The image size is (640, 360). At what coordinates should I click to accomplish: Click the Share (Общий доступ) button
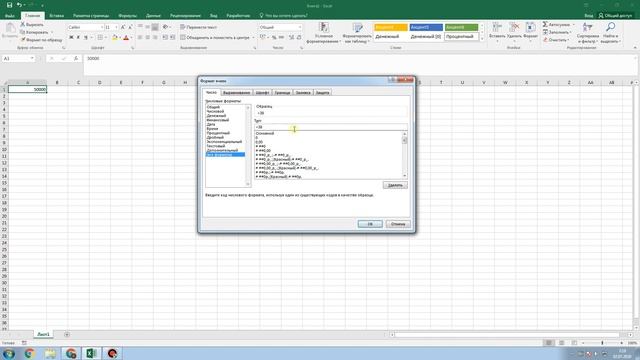tap(615, 16)
